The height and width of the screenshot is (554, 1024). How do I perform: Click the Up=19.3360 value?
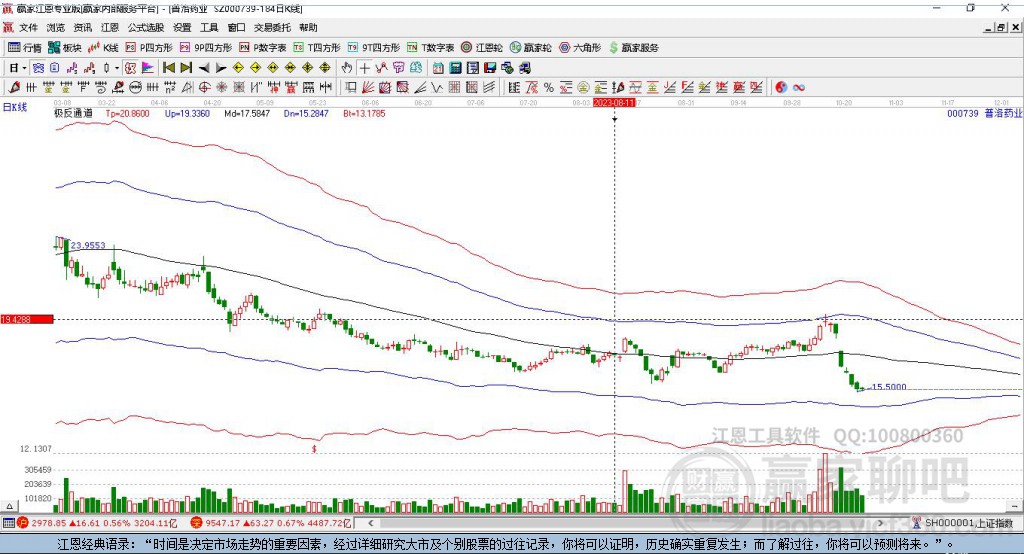click(x=187, y=113)
